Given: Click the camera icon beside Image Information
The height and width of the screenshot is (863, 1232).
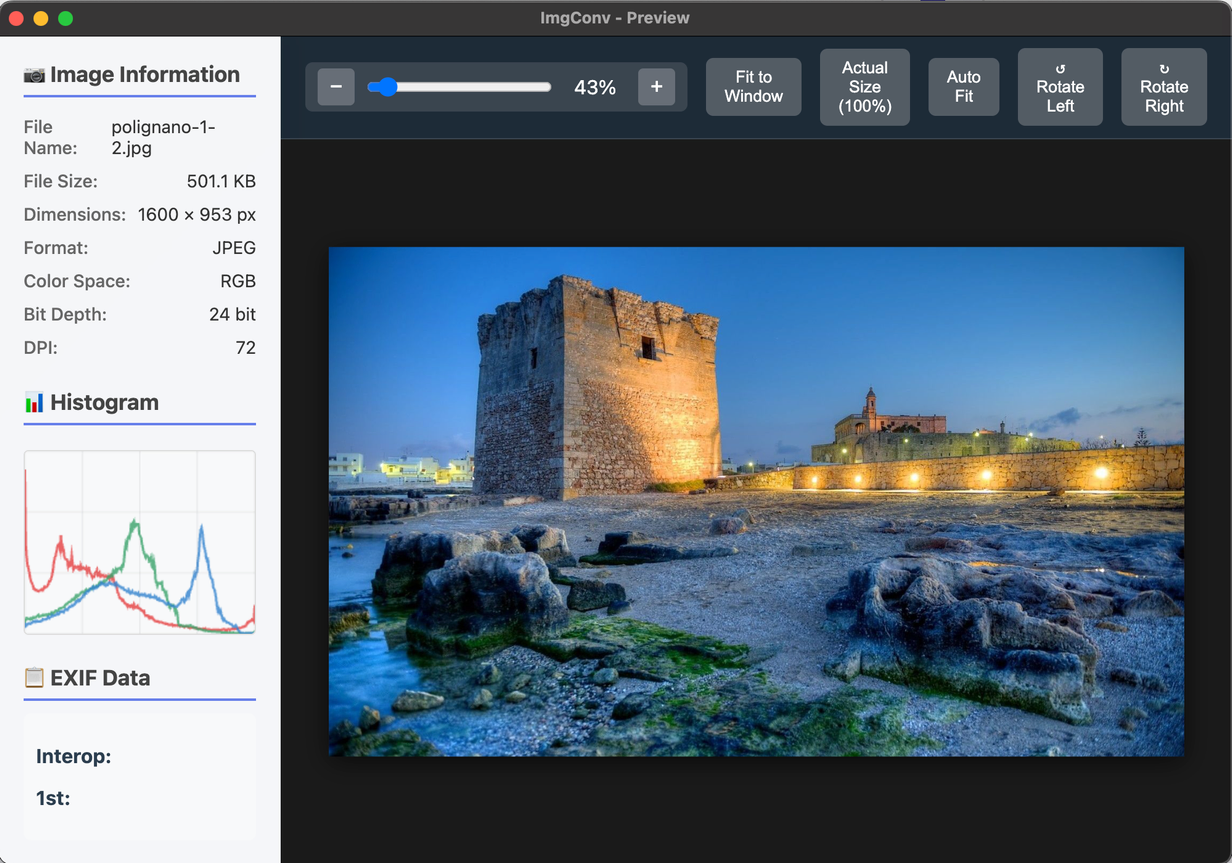Looking at the screenshot, I should (x=35, y=75).
